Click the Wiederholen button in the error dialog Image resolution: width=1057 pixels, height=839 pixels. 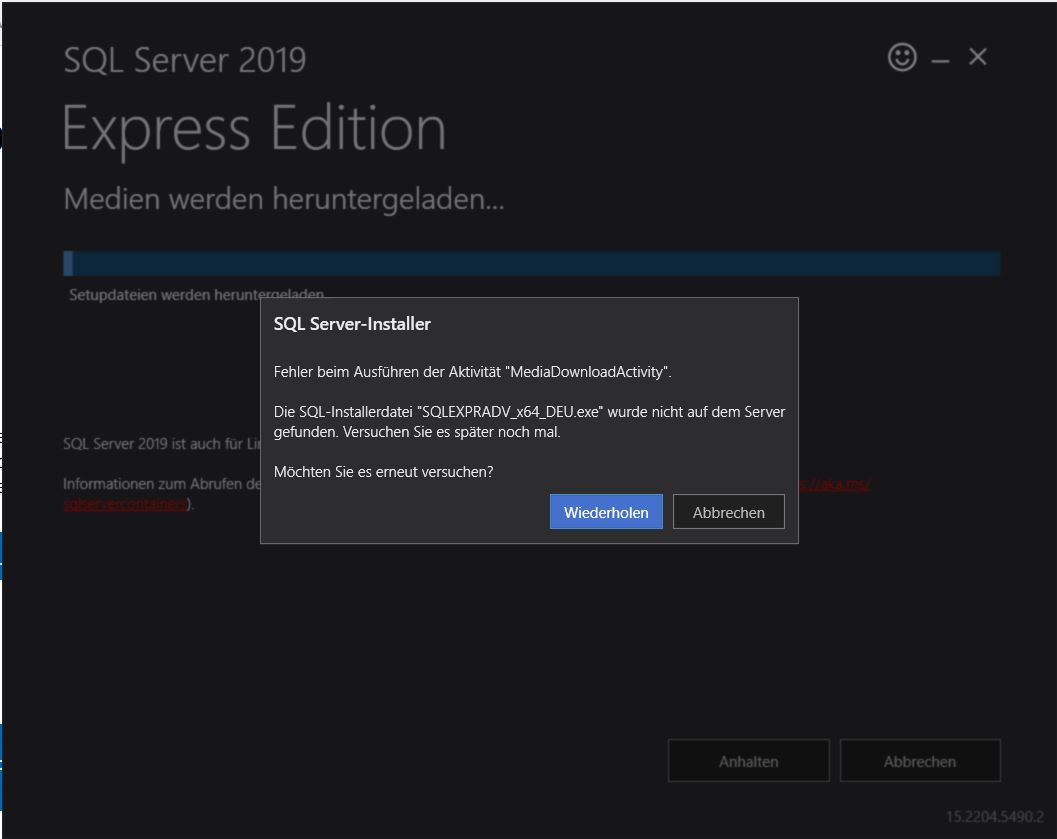pos(606,511)
